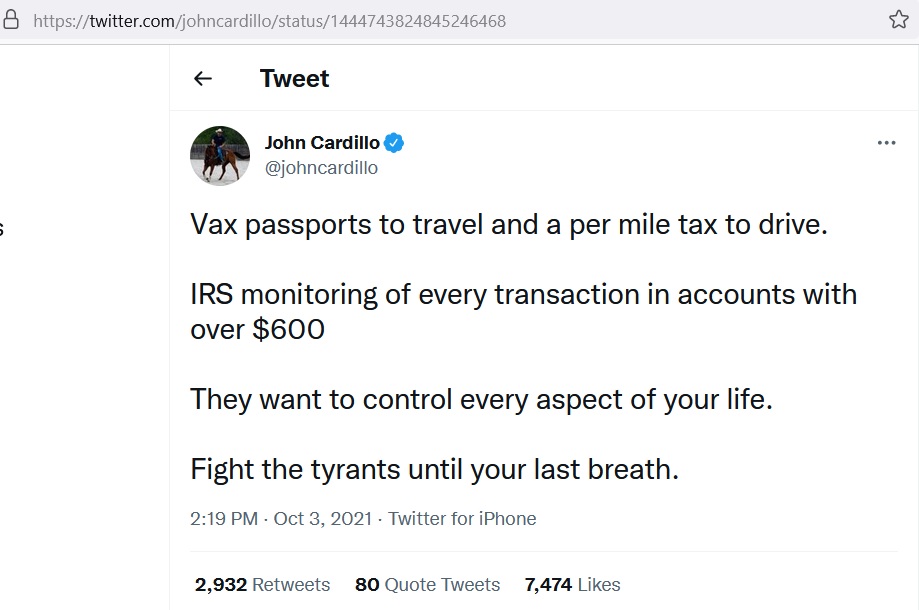Click the "over $600" text in tweet
This screenshot has height=610, width=919.
tap(257, 330)
